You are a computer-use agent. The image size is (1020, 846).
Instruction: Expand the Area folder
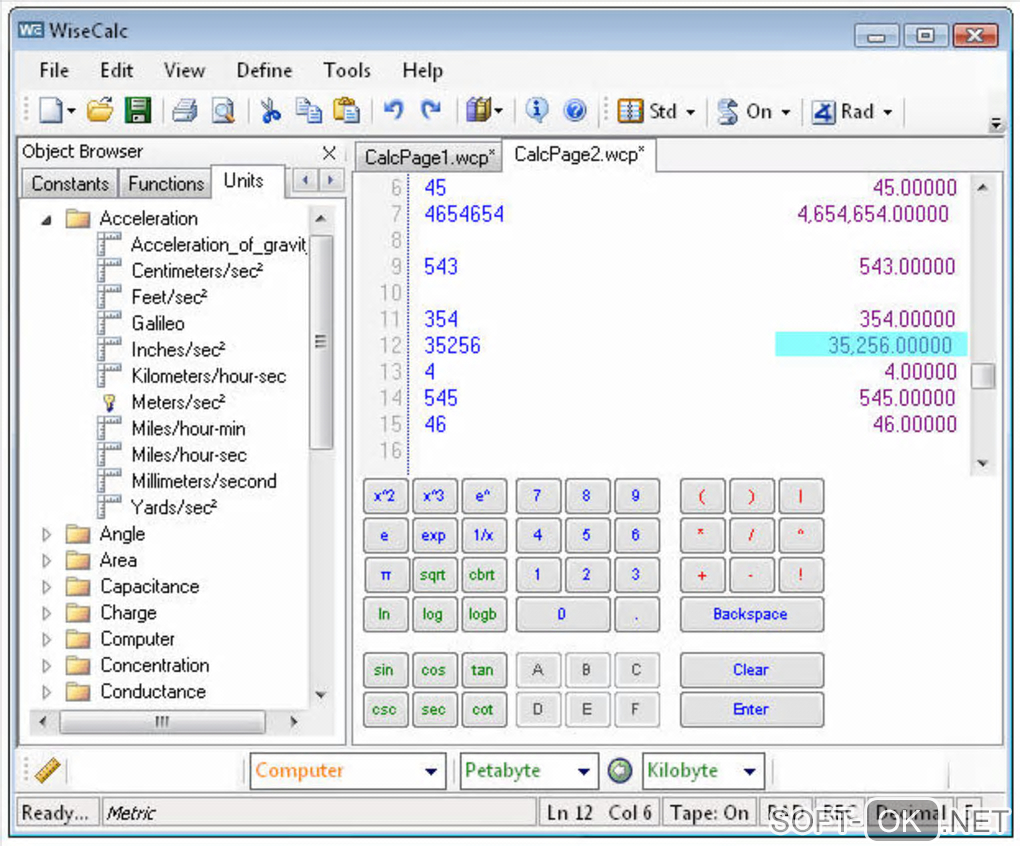tap(46, 561)
